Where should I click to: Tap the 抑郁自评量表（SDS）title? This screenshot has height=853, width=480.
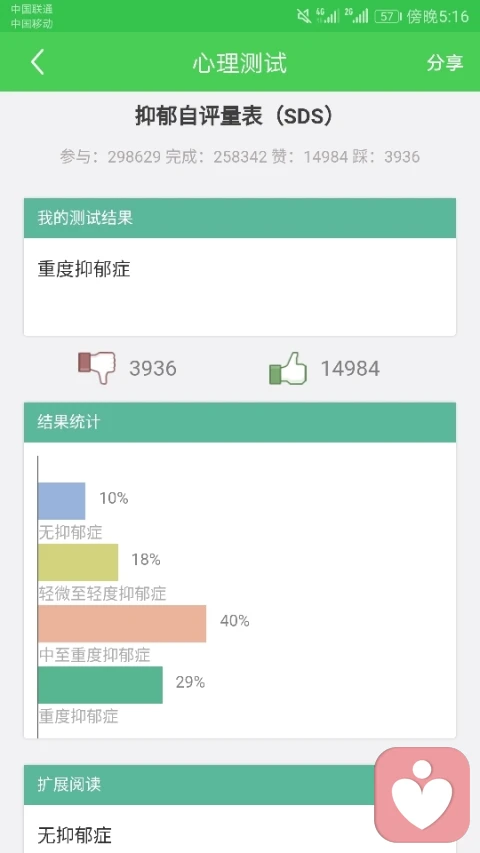click(x=233, y=116)
